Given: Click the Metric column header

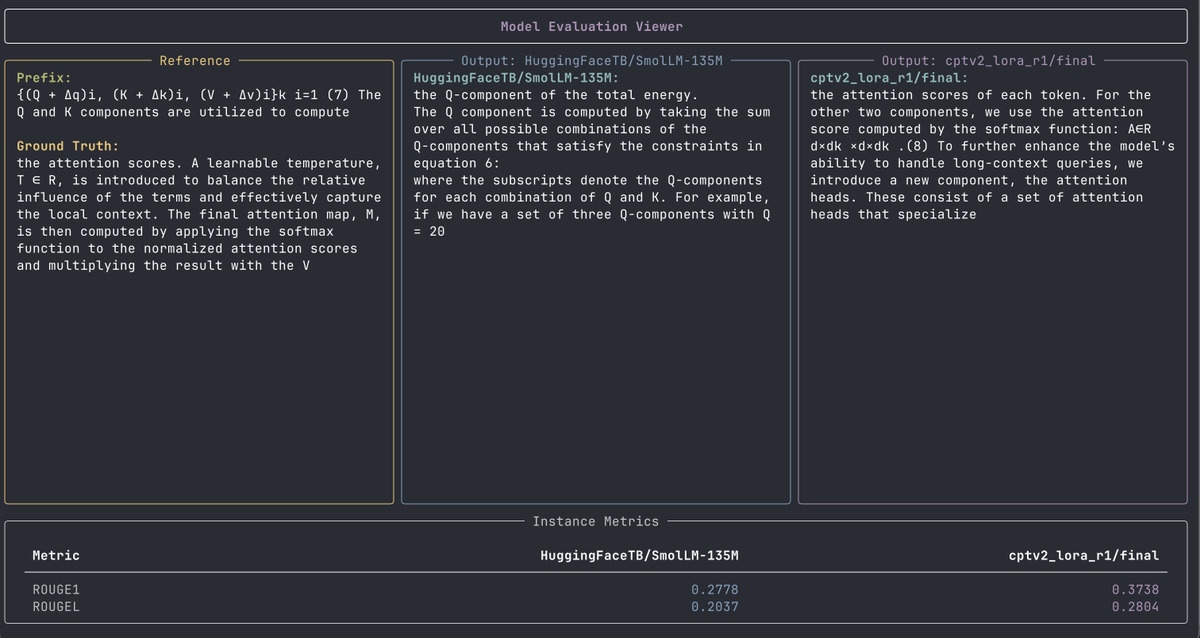Looking at the screenshot, I should click(x=56, y=555).
